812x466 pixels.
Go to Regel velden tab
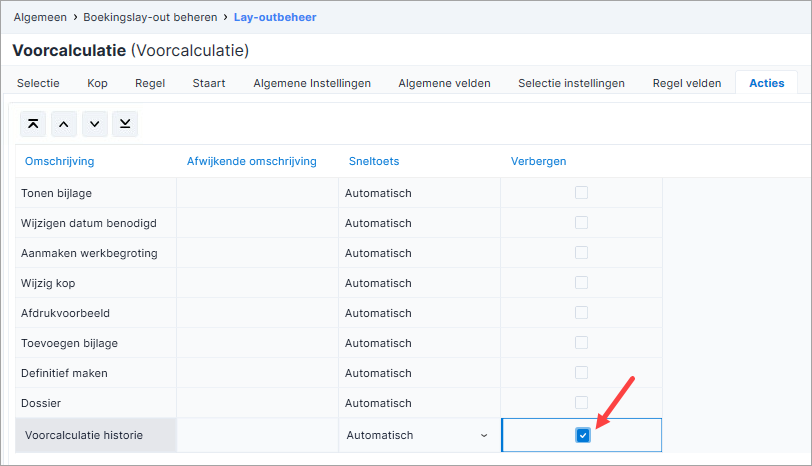[687, 83]
